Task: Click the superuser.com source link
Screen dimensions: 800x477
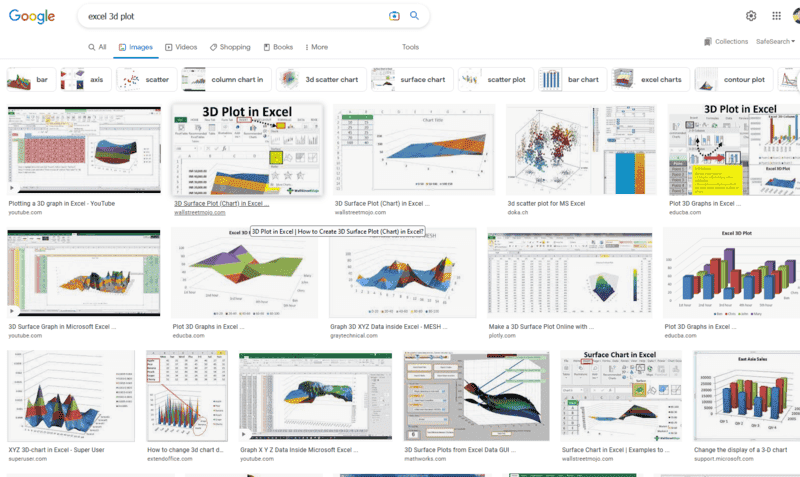Action: [x=28, y=459]
